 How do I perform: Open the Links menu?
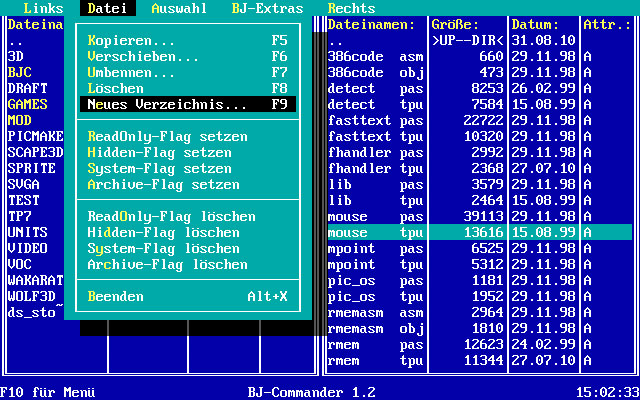point(43,8)
